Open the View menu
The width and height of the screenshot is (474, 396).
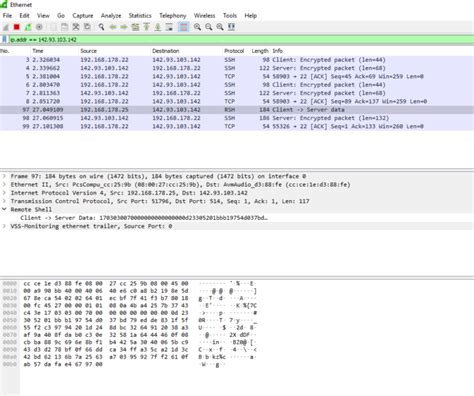coord(43,16)
